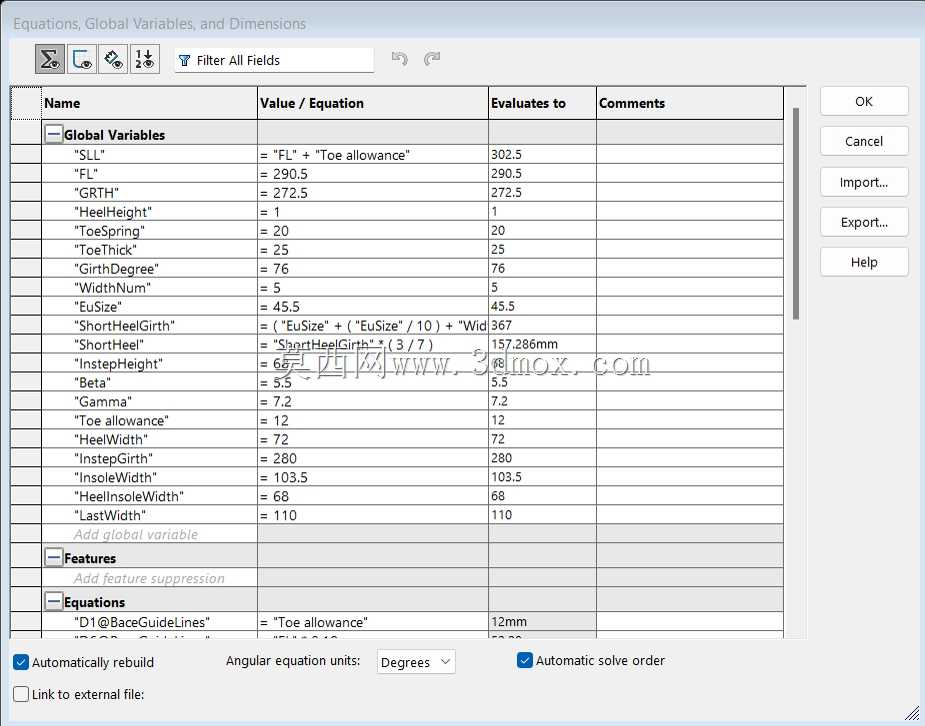Image resolution: width=925 pixels, height=726 pixels.
Task: Click the Add global variable cell
Action: click(x=149, y=534)
